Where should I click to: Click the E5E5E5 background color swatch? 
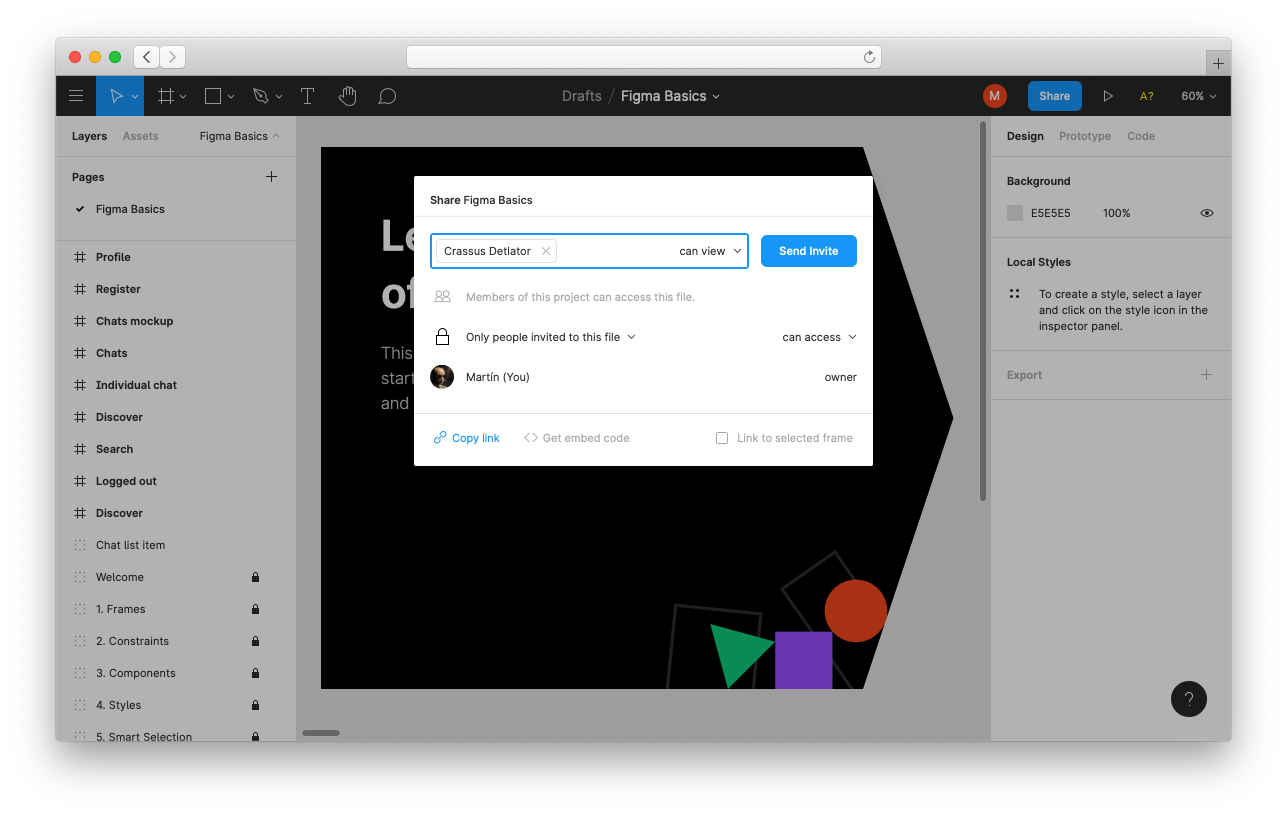[x=1015, y=213]
